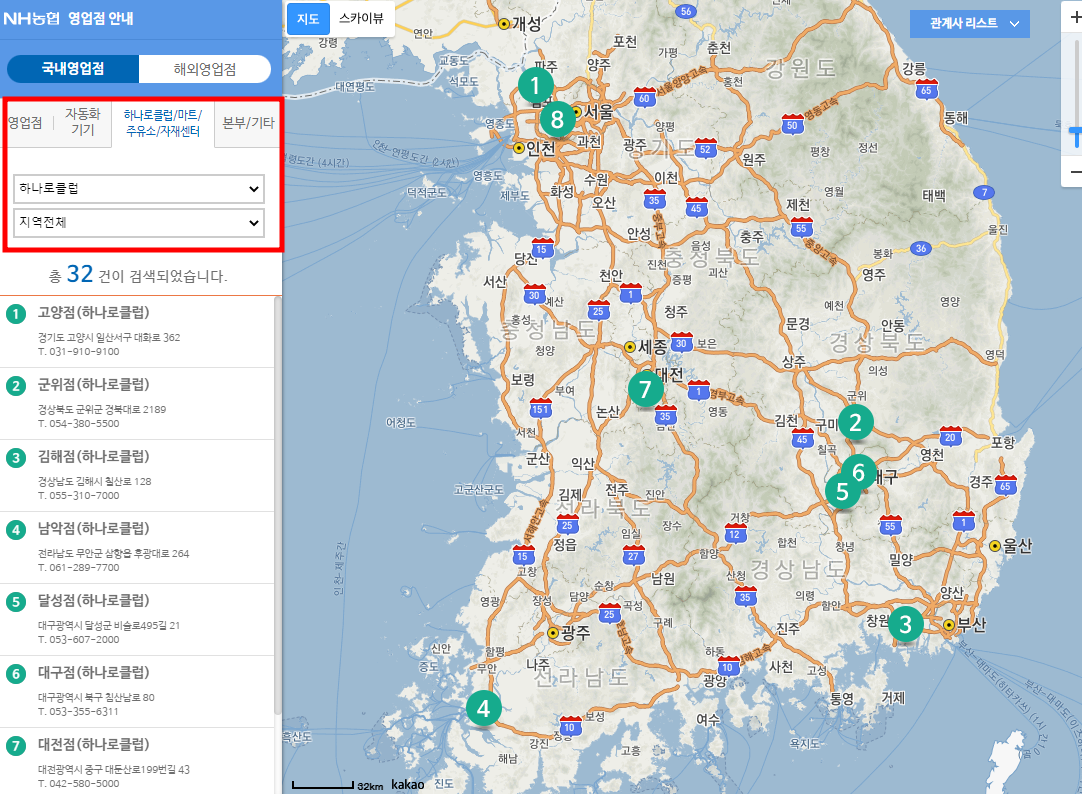
Task: Click map marker 5 near Dalseong
Action: (843, 491)
